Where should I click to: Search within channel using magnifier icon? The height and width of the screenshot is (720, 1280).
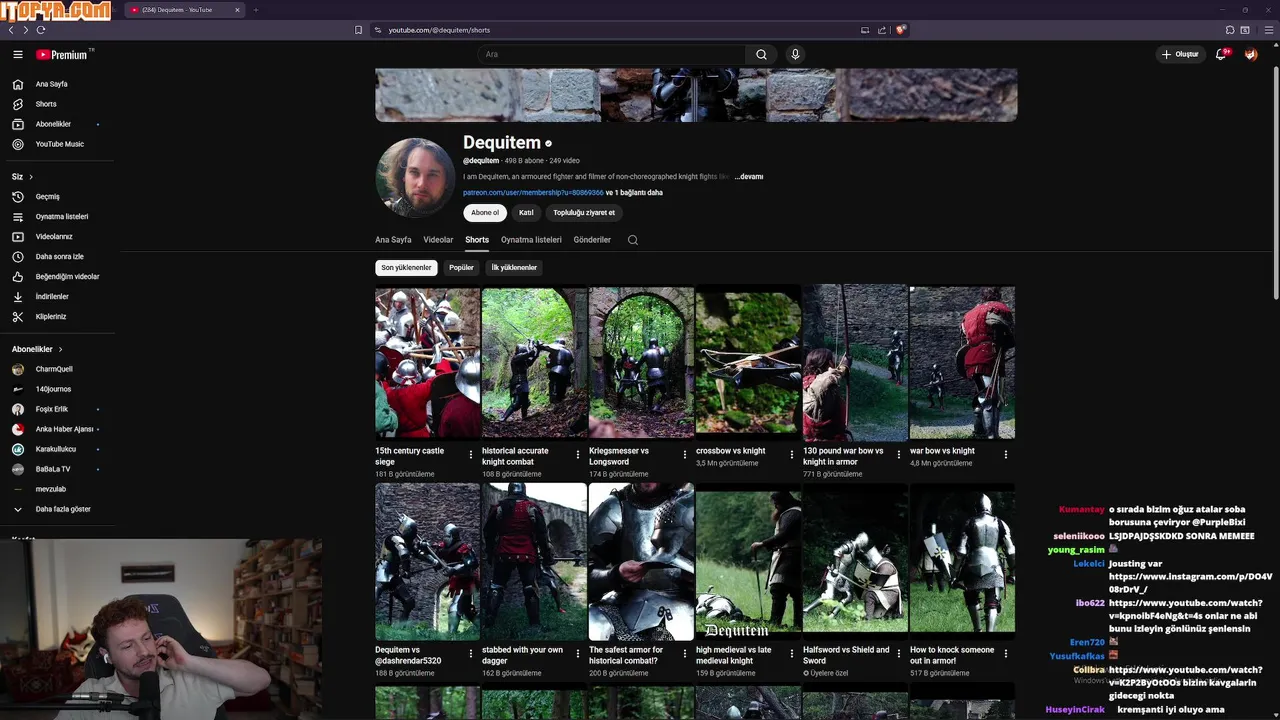tap(632, 240)
